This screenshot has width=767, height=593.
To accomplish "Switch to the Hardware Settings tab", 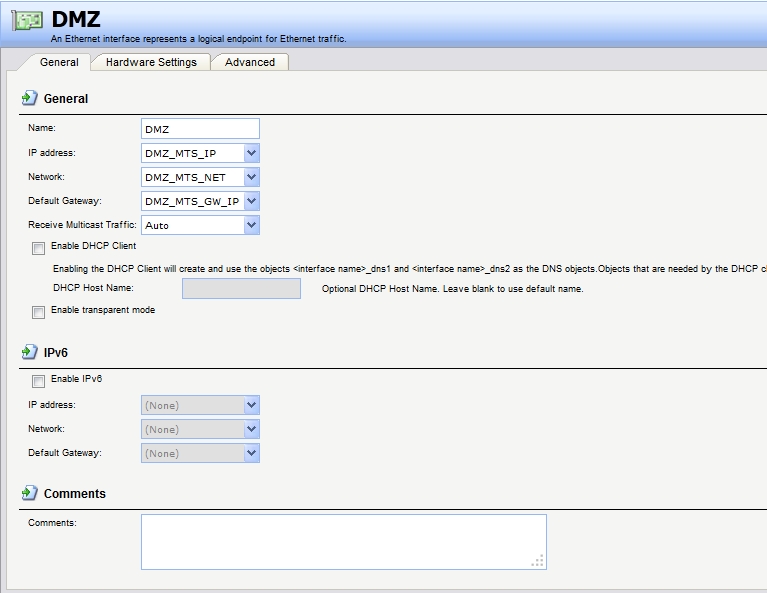I will pos(151,62).
